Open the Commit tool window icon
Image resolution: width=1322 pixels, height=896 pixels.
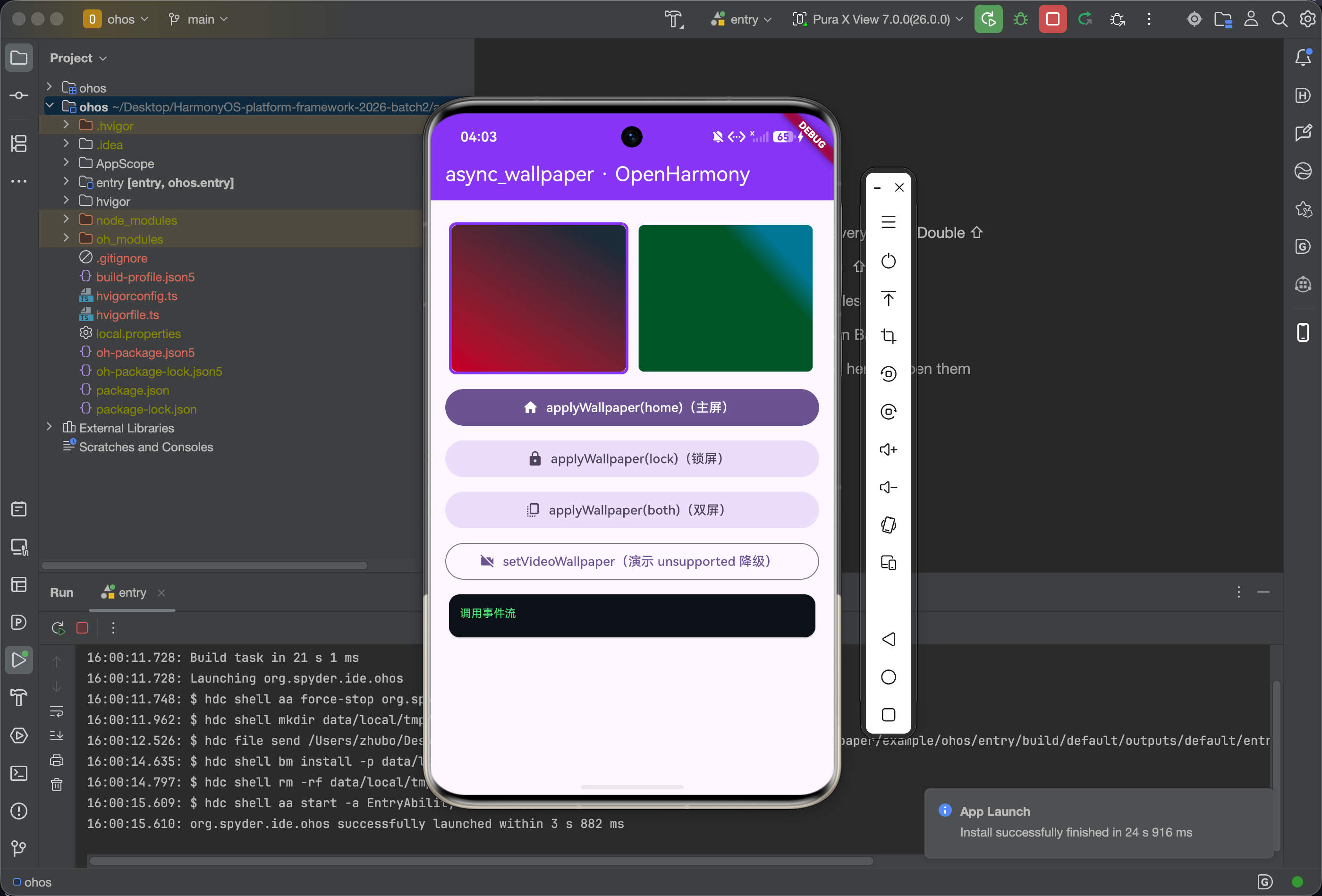[x=19, y=95]
